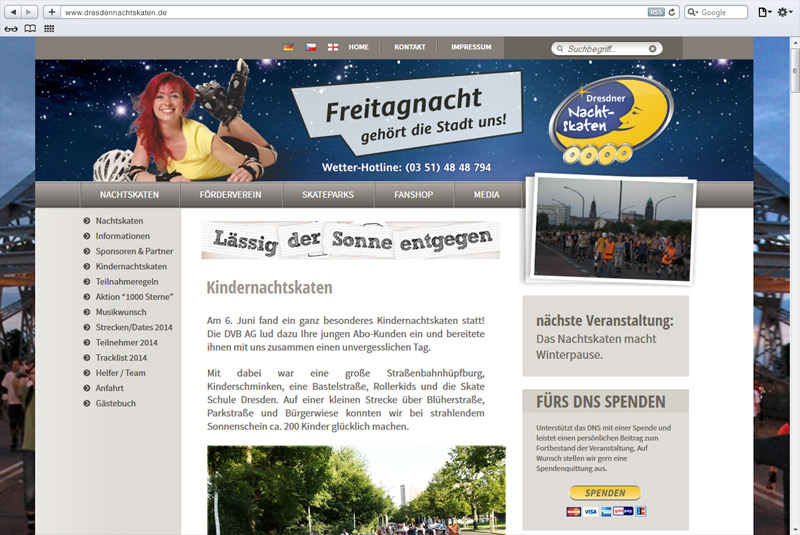The width and height of the screenshot is (800, 535).
Task: Select Teilnahmeregeln in the sidebar
Action: 127,282
